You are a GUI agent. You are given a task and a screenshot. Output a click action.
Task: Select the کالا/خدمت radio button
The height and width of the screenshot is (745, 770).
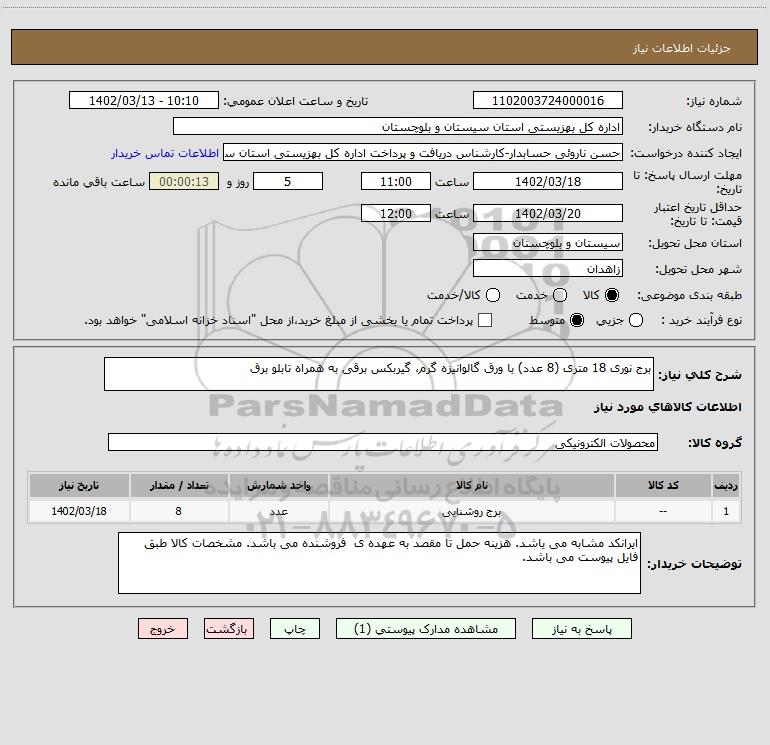[493, 295]
